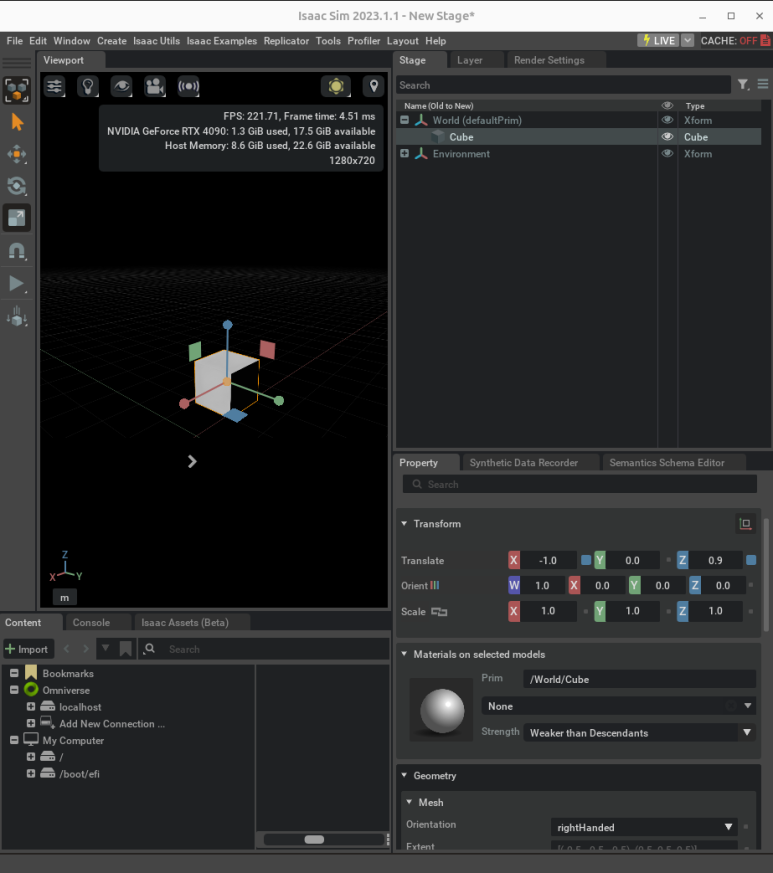Activate the Move tool

(x=17, y=154)
